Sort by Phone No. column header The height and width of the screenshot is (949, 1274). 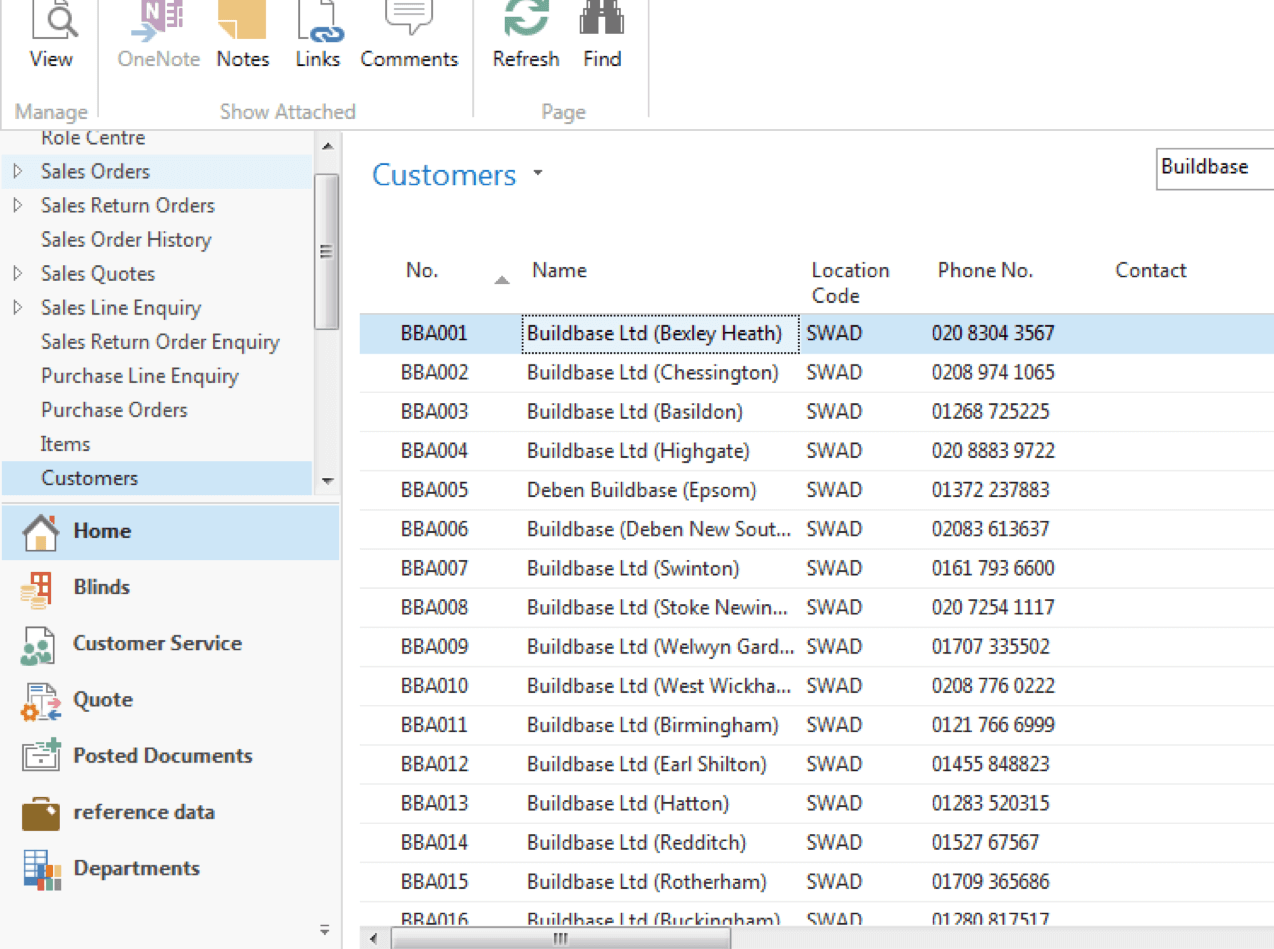click(x=985, y=270)
